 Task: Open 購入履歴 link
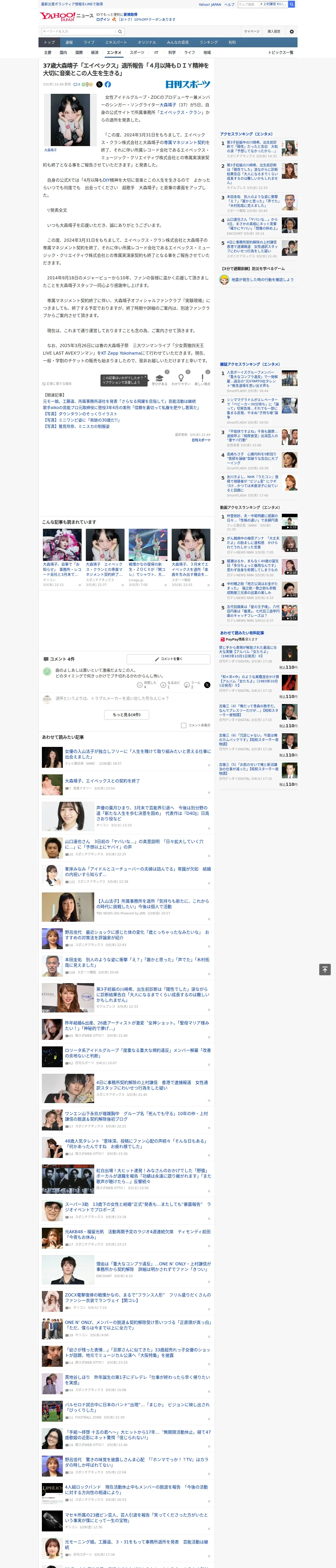(x=274, y=32)
